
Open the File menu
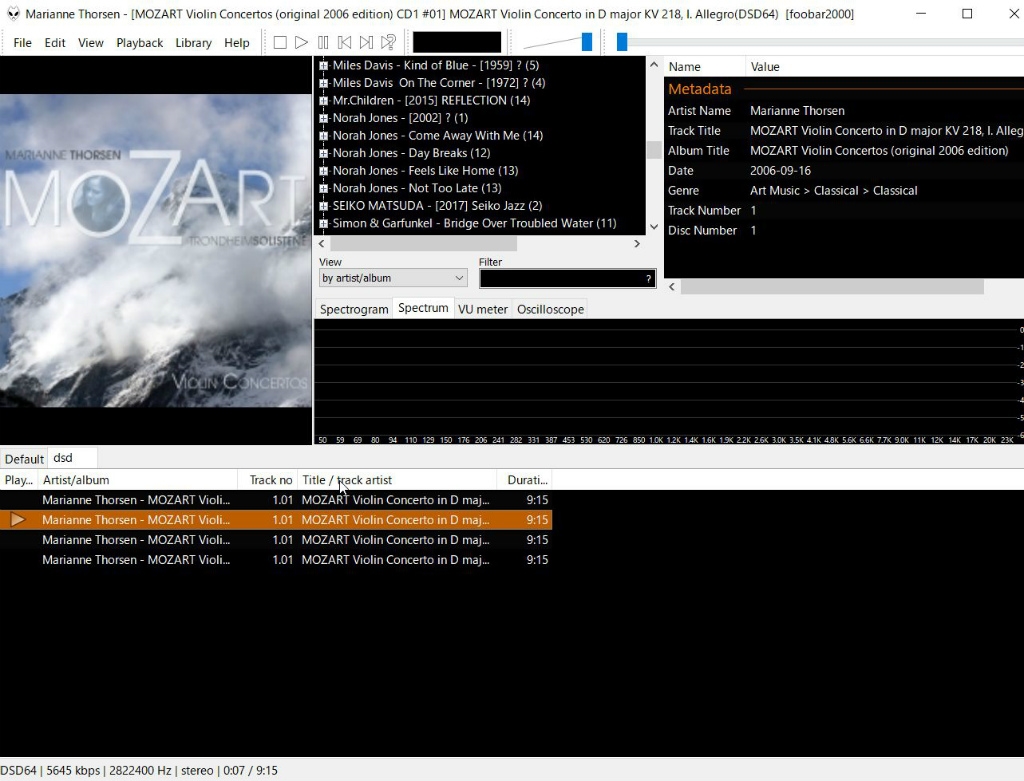(22, 42)
